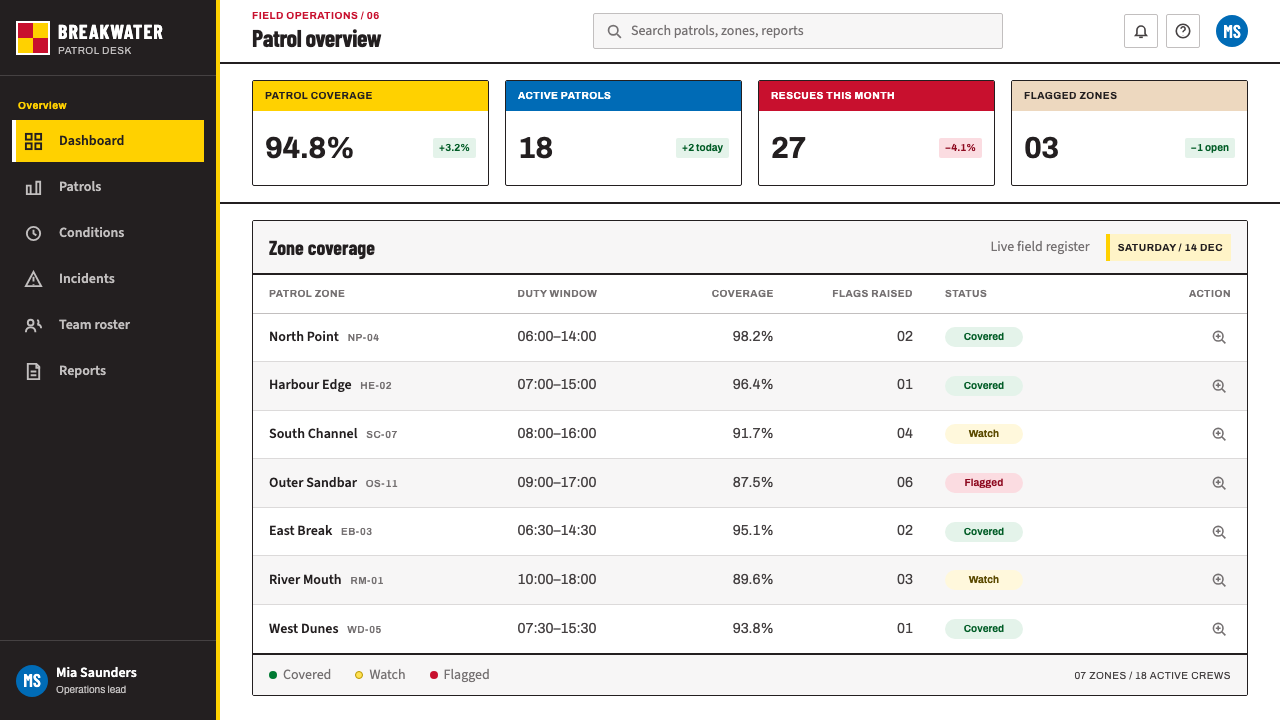Click the Breakwater checkered logo
This screenshot has width=1280, height=720.
point(32,38)
